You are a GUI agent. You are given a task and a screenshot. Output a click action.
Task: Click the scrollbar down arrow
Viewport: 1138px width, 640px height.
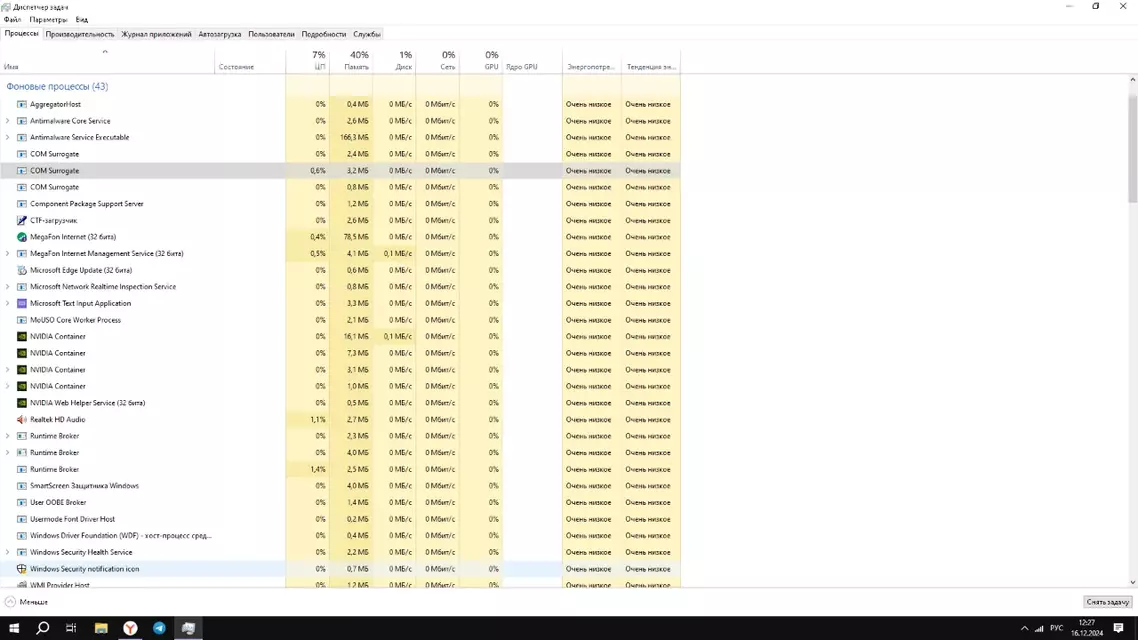click(x=1132, y=582)
